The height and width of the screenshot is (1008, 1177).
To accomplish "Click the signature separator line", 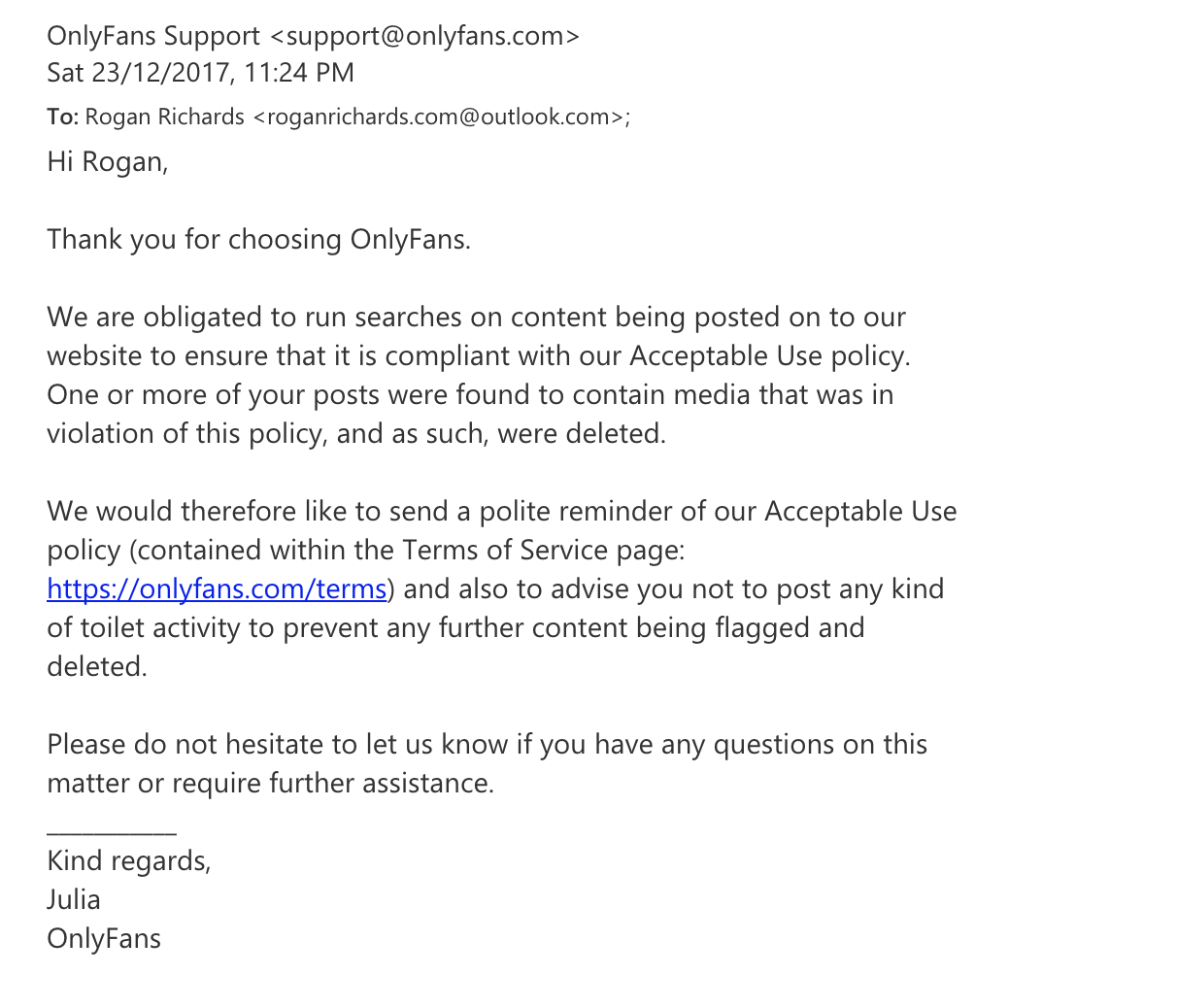I will [x=112, y=832].
